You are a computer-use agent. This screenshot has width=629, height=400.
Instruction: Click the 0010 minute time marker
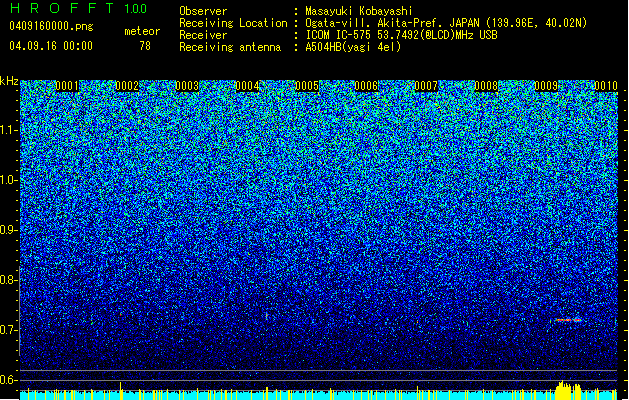[606, 86]
